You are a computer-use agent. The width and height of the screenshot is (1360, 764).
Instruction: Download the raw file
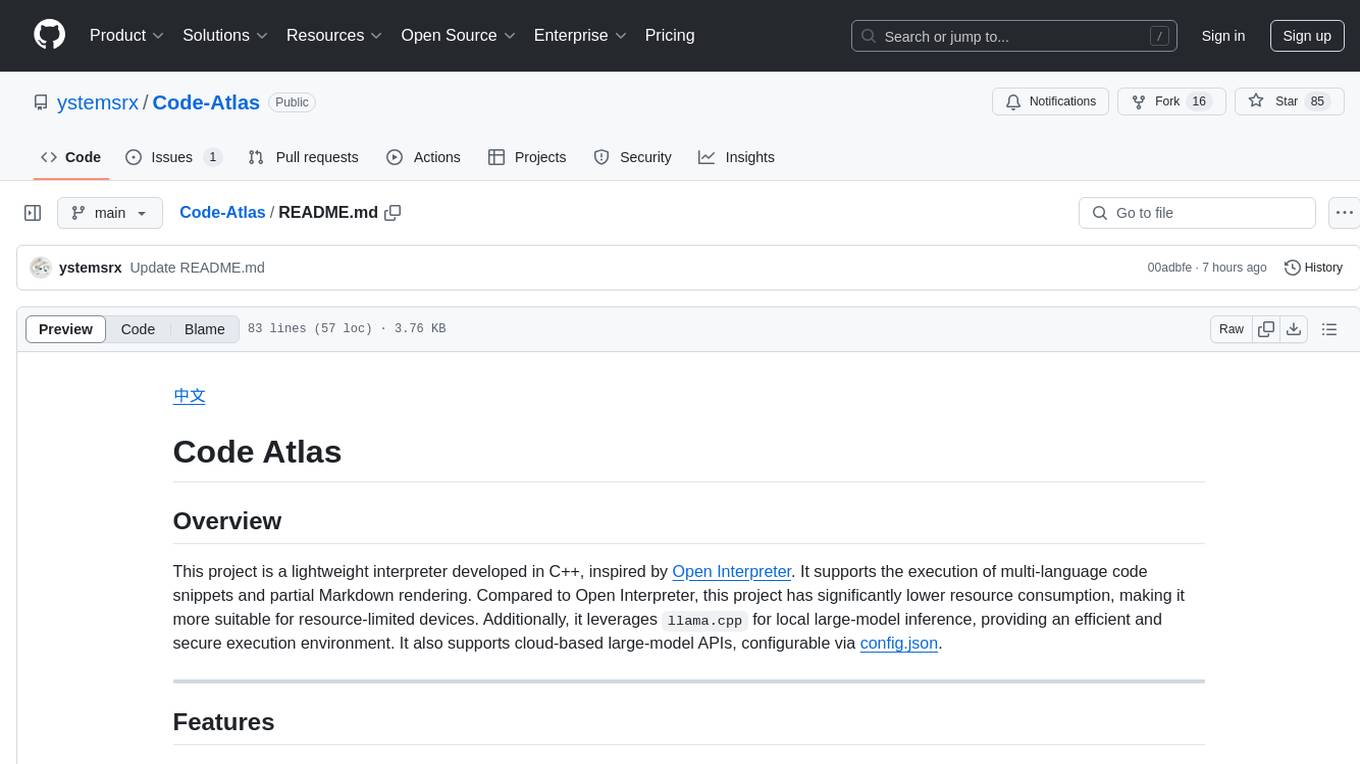click(x=1294, y=329)
